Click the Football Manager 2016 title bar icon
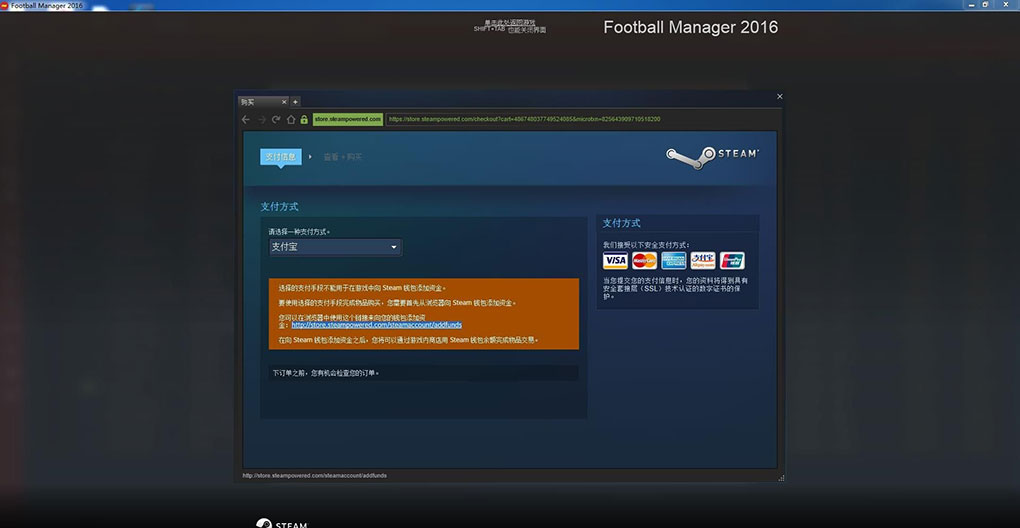 (5, 5)
